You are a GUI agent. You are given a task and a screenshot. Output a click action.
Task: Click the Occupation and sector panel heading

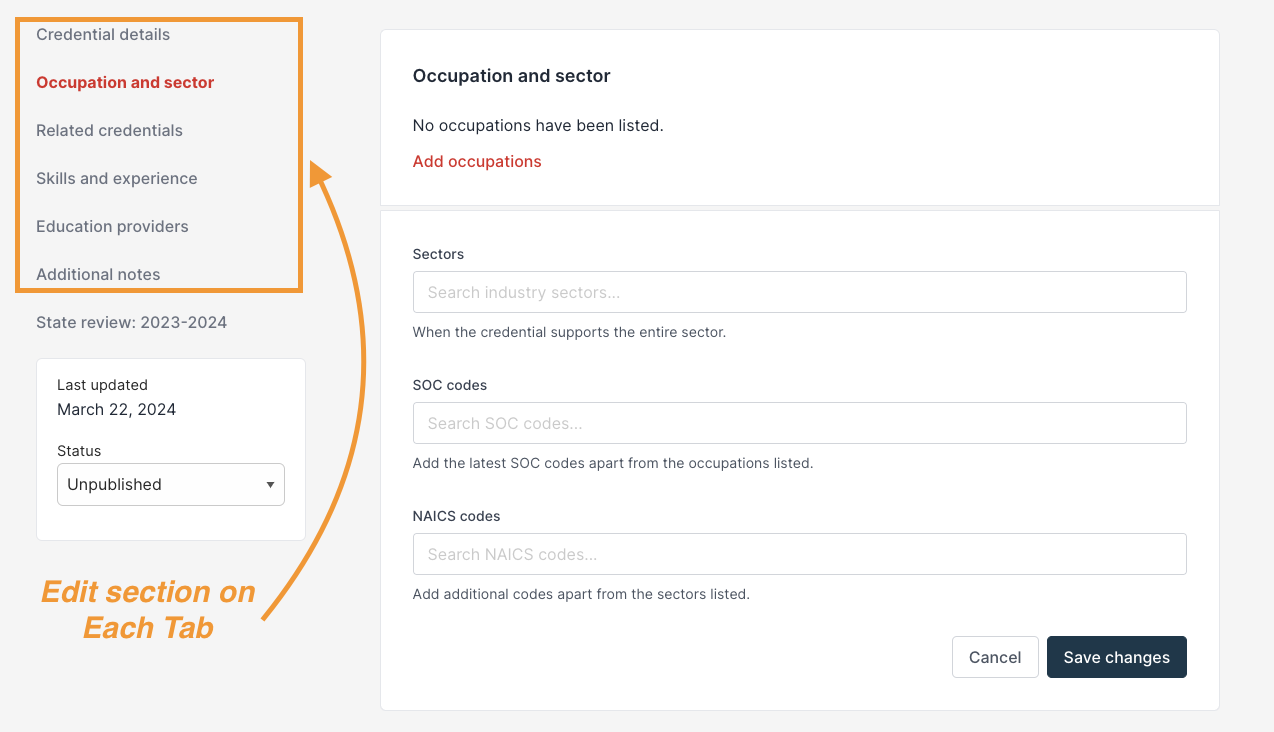point(511,76)
